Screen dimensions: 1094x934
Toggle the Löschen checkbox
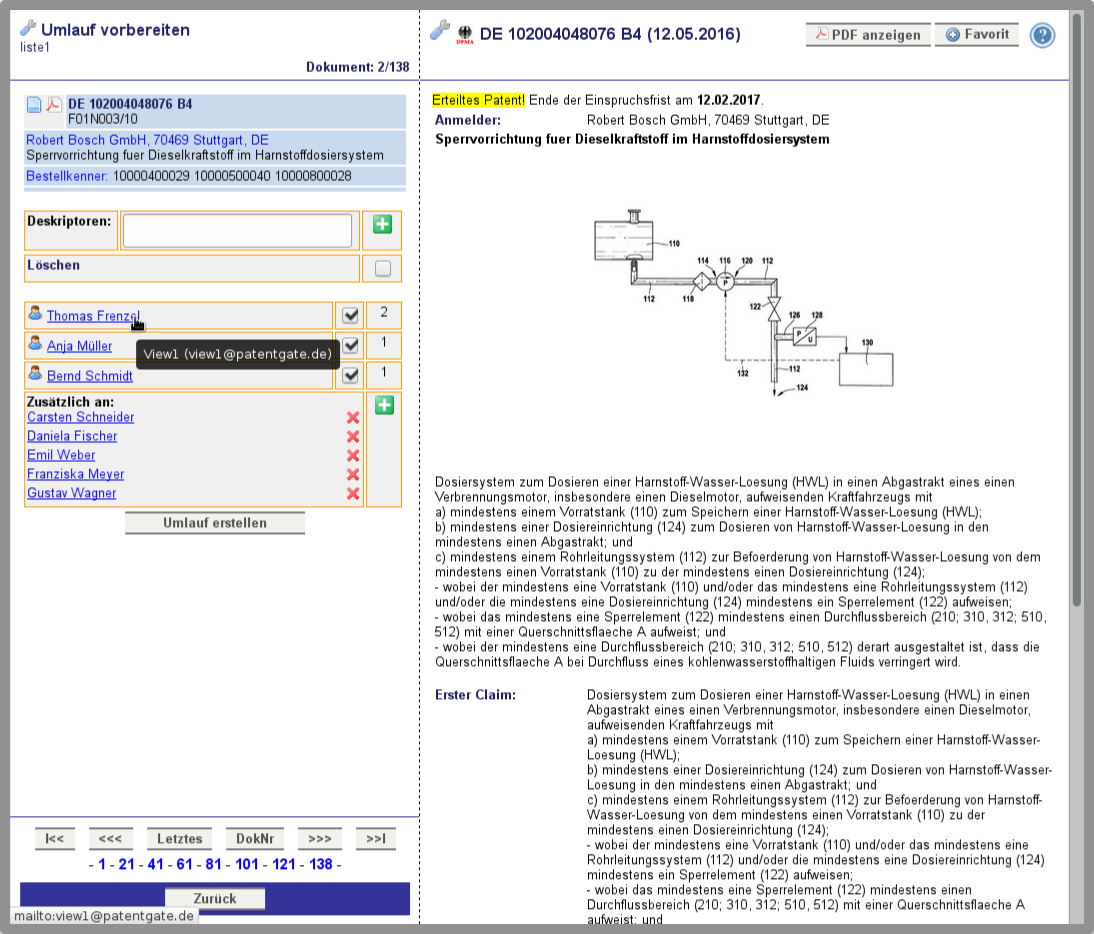382,268
